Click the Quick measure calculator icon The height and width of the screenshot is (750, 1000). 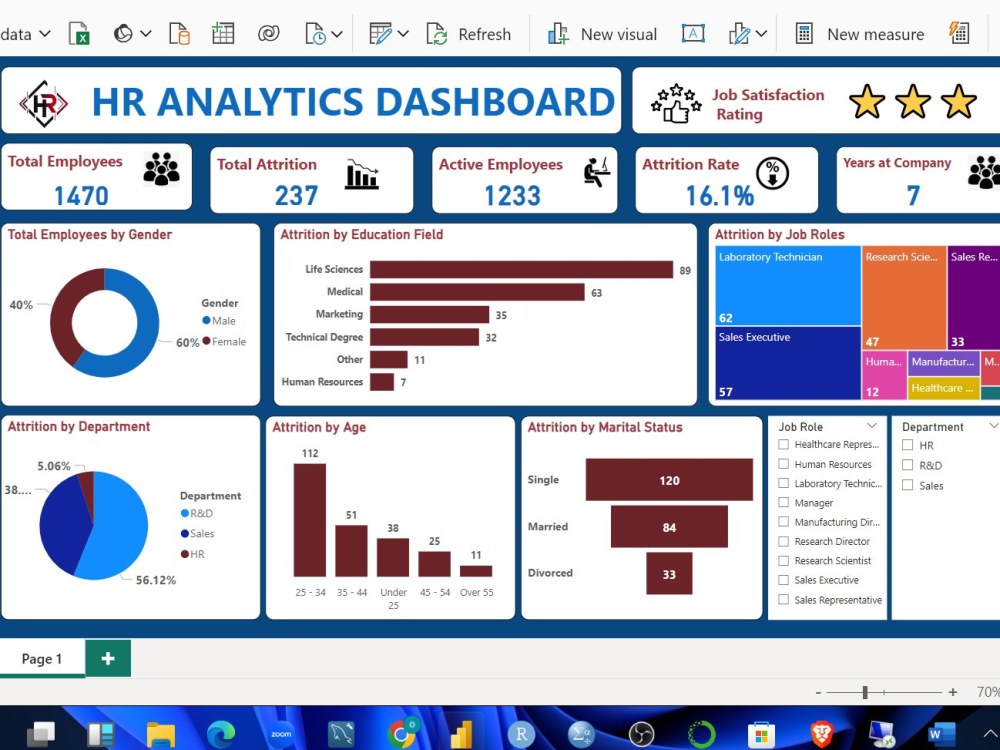point(959,33)
